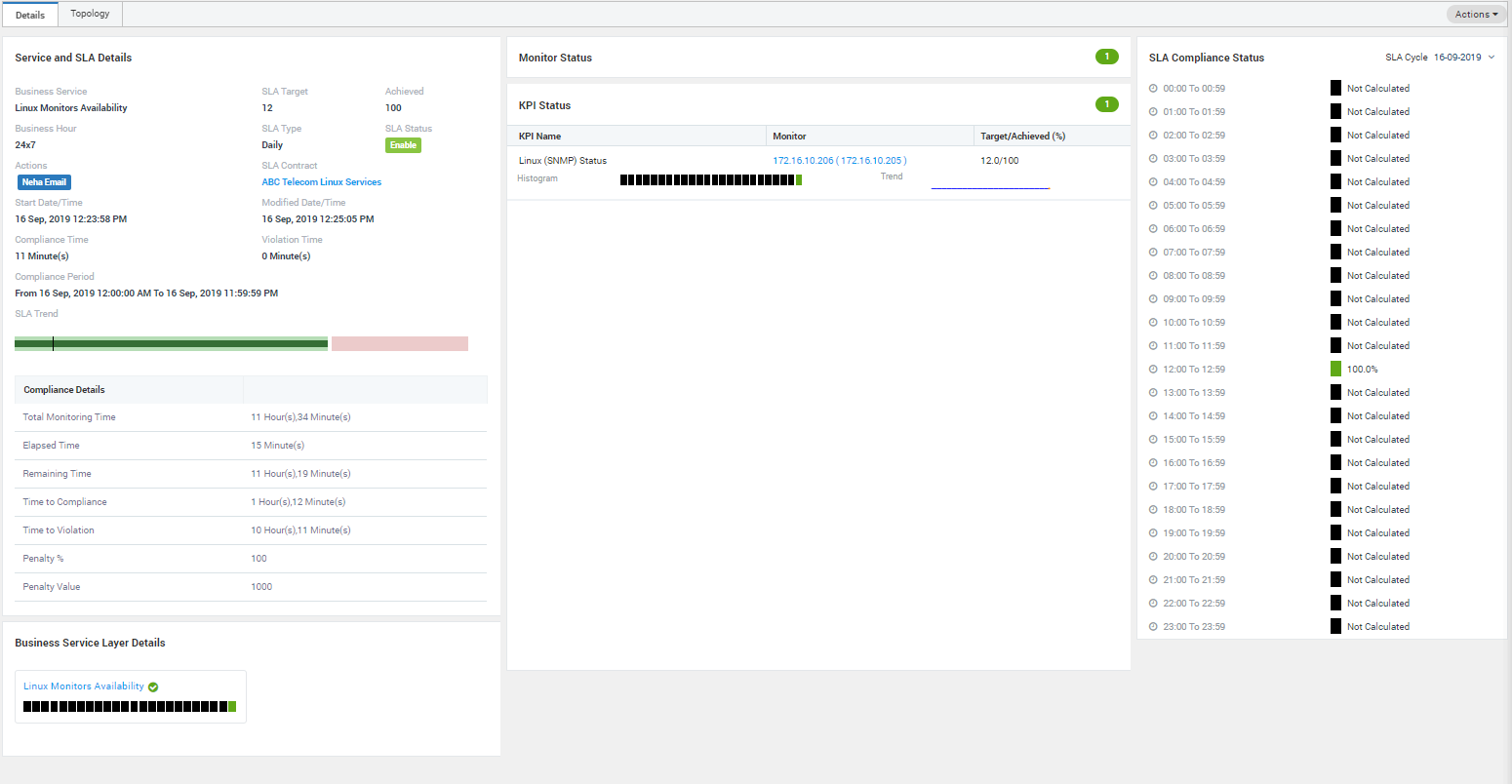Click clock icon for 06:00 To 06:59
Viewport: 1512px width, 784px height.
pyautogui.click(x=1153, y=229)
